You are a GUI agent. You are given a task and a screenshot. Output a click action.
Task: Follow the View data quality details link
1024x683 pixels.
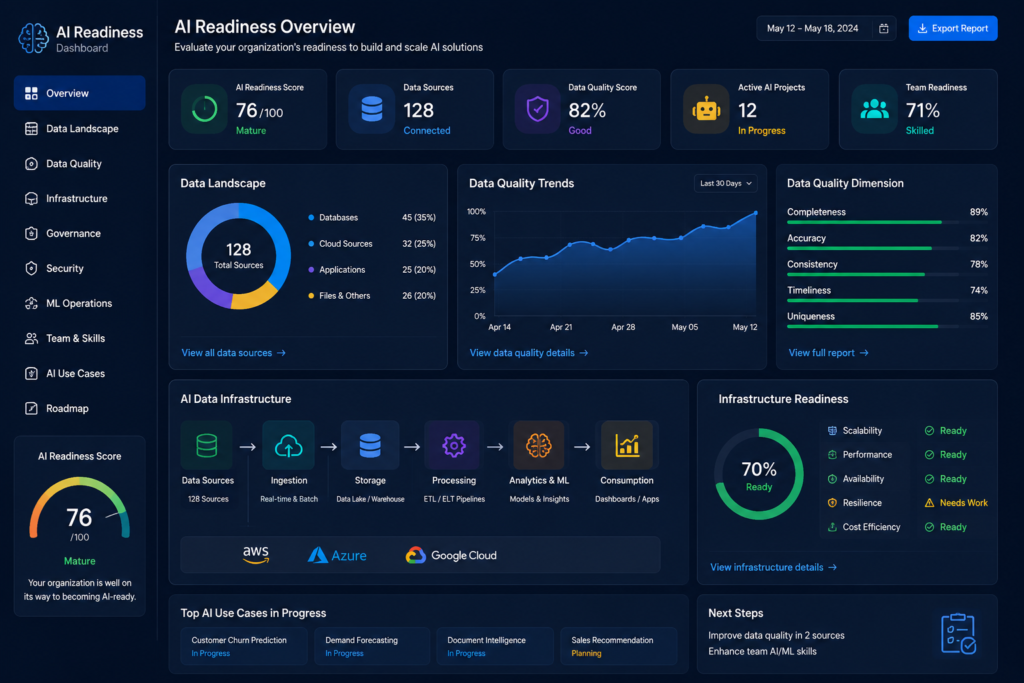click(528, 353)
